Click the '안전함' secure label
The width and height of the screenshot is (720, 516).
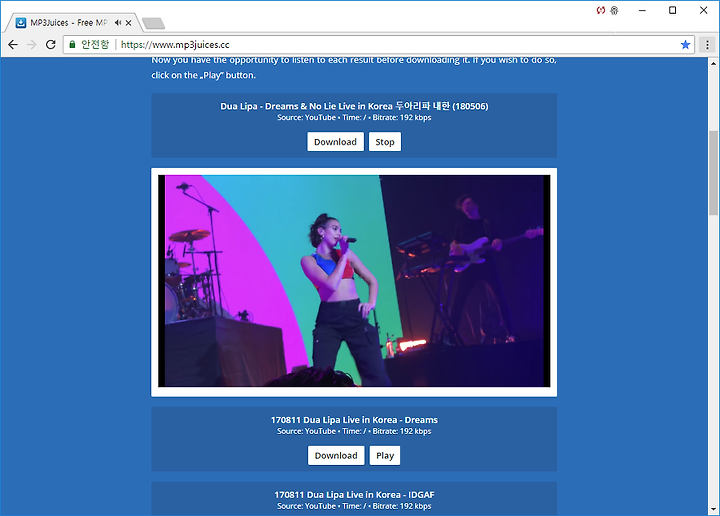pyautogui.click(x=95, y=45)
